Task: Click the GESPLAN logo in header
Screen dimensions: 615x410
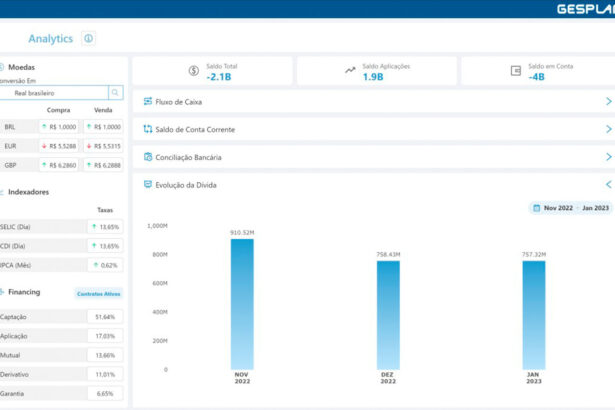Action: pos(585,9)
